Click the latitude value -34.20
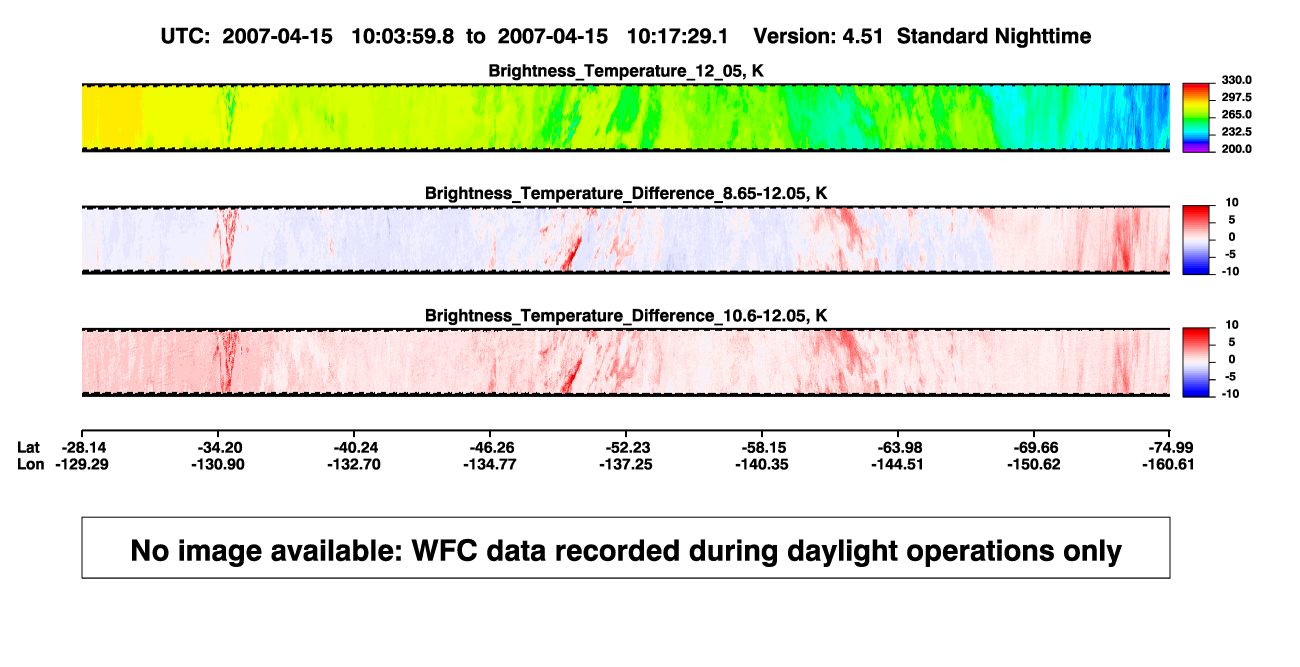The image size is (1300, 667). 219,447
